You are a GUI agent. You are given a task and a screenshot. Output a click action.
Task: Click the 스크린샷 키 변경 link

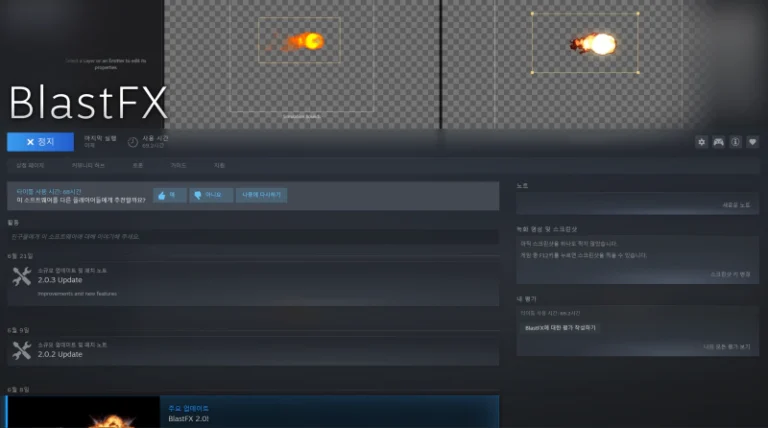tap(730, 275)
